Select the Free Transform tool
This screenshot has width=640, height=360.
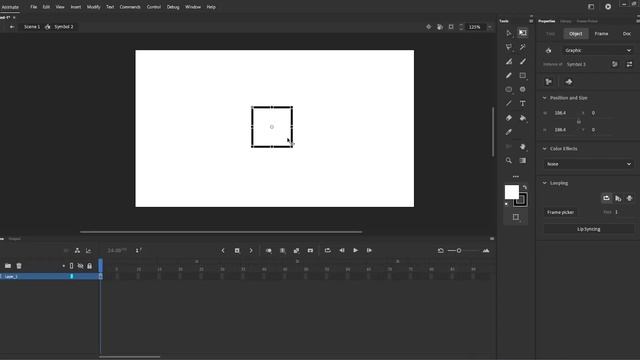point(523,33)
